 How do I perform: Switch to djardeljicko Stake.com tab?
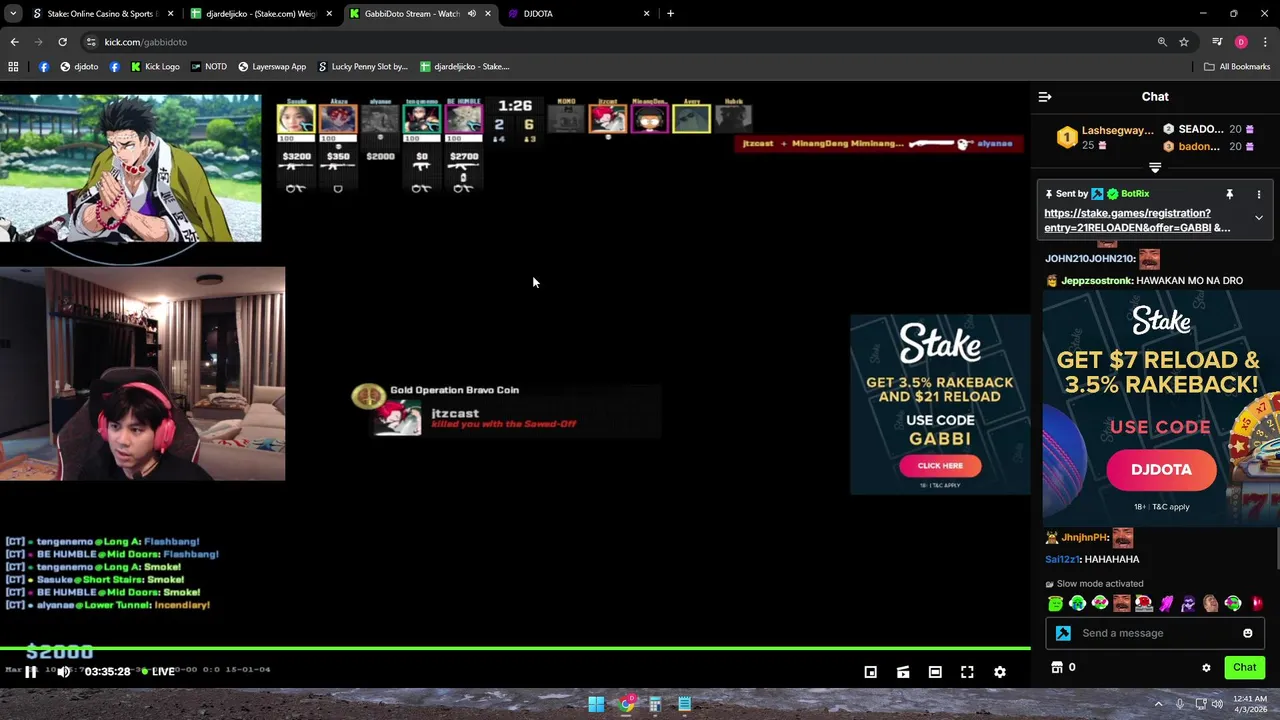tap(260, 14)
